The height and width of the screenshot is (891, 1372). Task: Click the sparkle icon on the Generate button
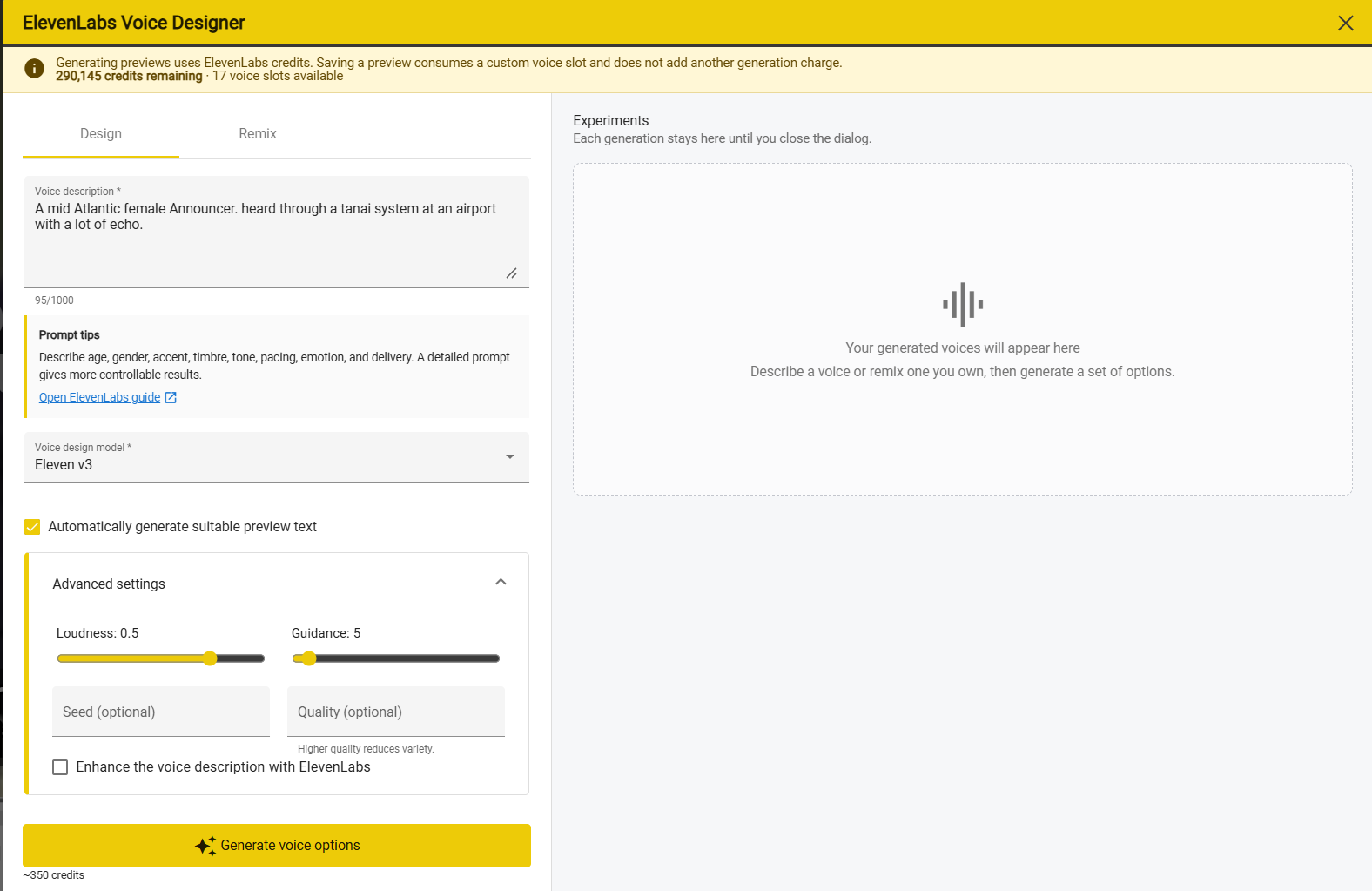coord(205,846)
